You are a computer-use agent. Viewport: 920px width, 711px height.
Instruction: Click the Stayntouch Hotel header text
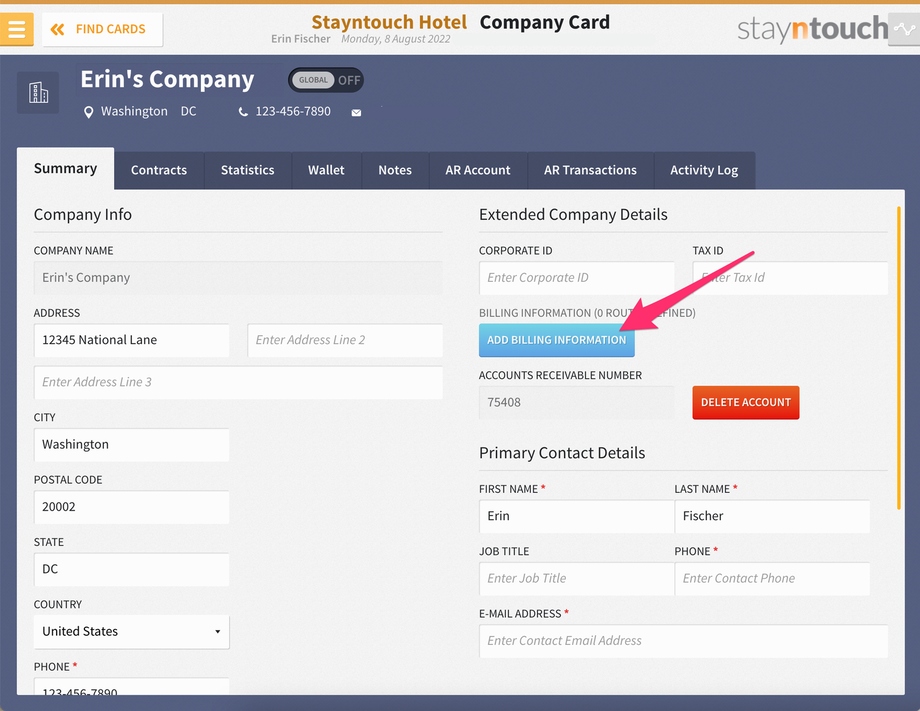point(389,22)
